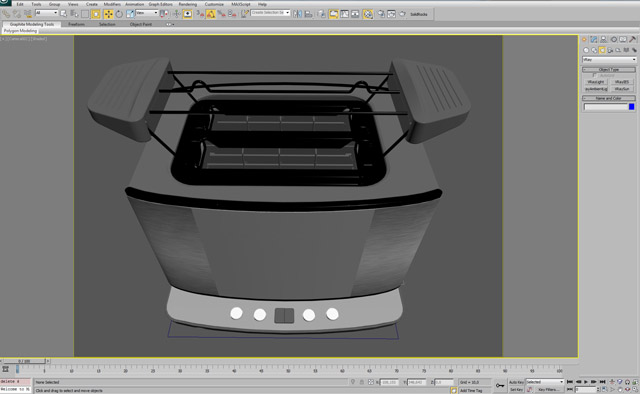The height and width of the screenshot is (394, 640).
Task: Open the Selected key filter dropdown
Action: (x=544, y=382)
